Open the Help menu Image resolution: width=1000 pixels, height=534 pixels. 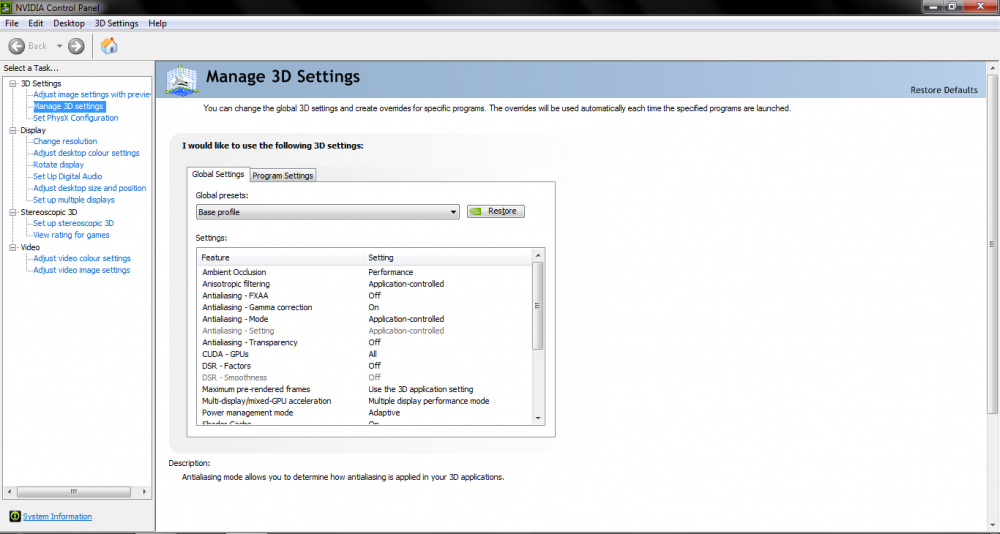158,24
